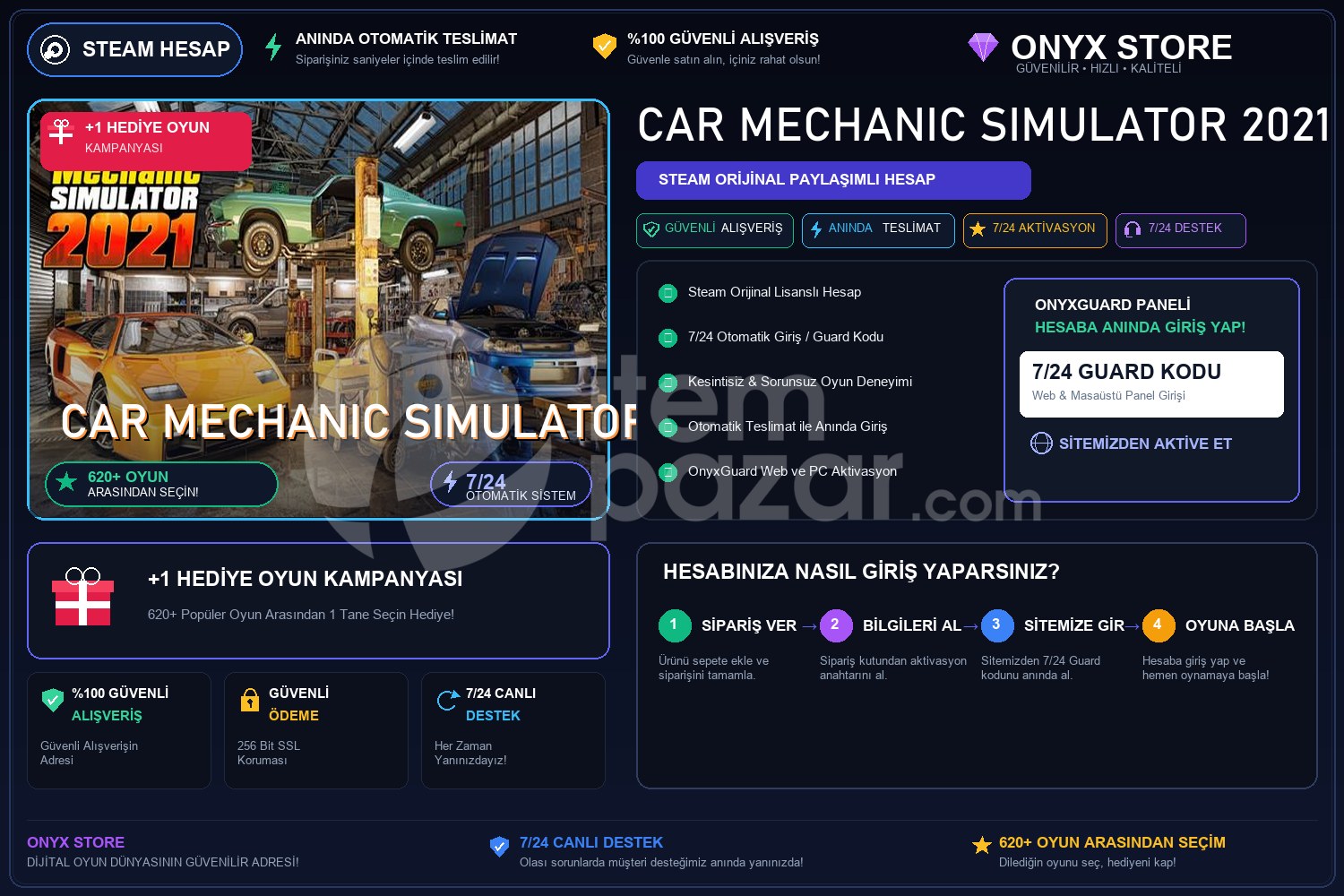Viewport: 1344px width, 896px height.
Task: Select the 7/24 DESTEK tag
Action: pos(1180,230)
